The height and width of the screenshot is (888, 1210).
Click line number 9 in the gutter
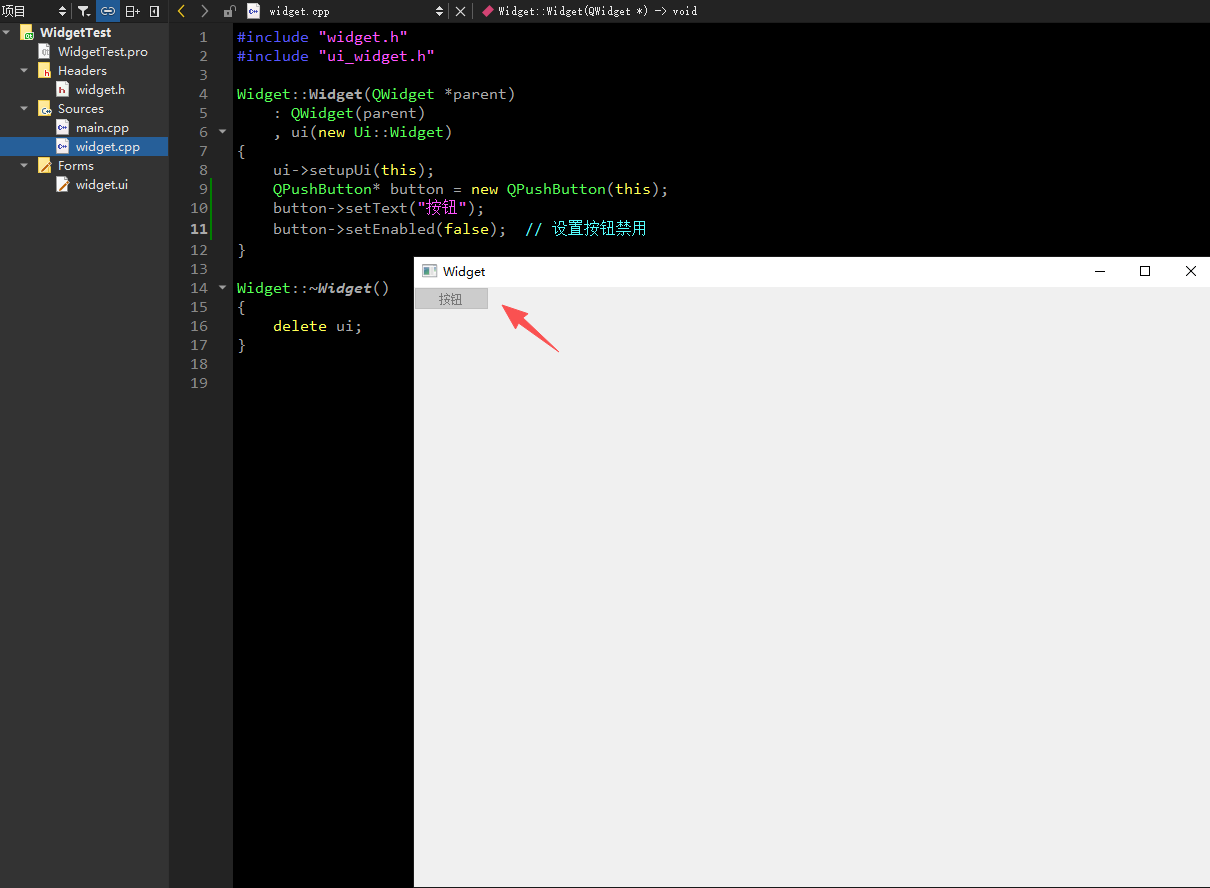point(203,190)
